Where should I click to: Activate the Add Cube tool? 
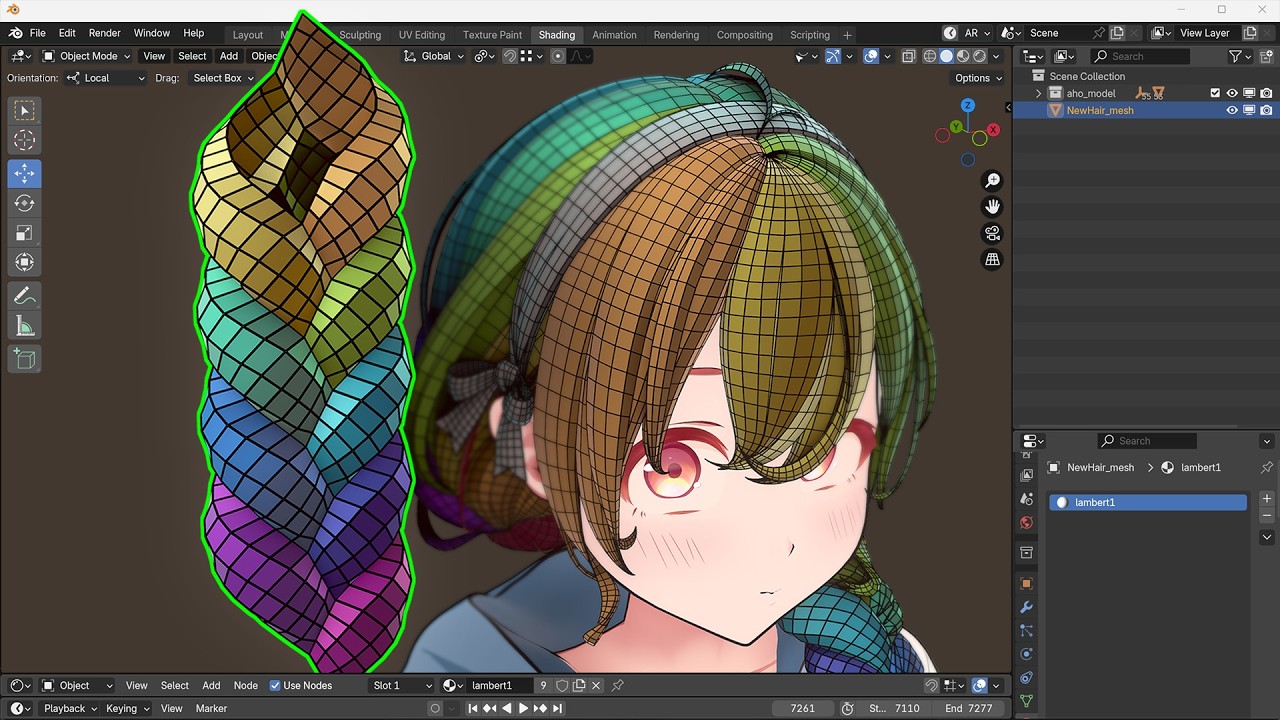(x=25, y=359)
